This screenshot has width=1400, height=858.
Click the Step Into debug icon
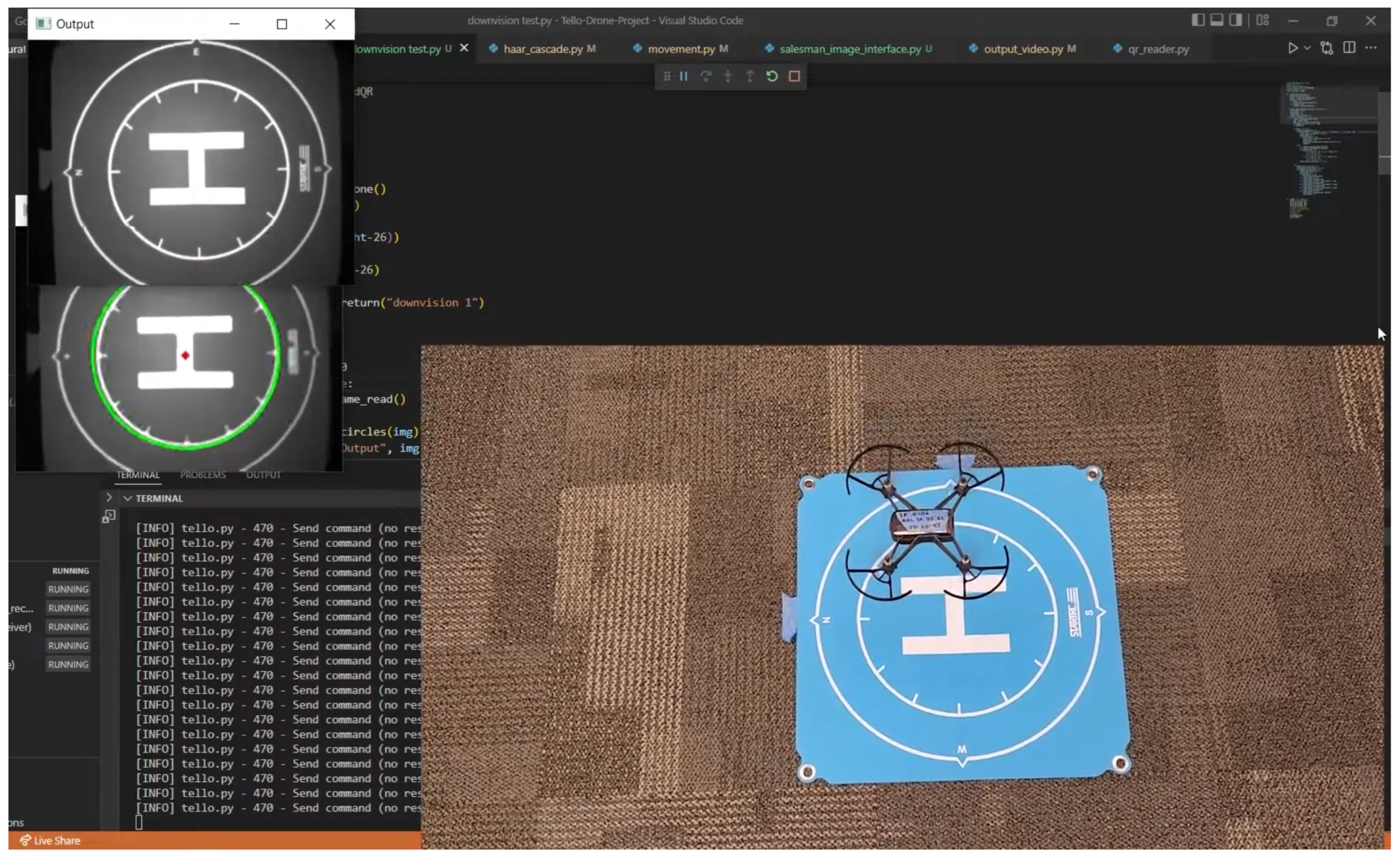pyautogui.click(x=728, y=76)
